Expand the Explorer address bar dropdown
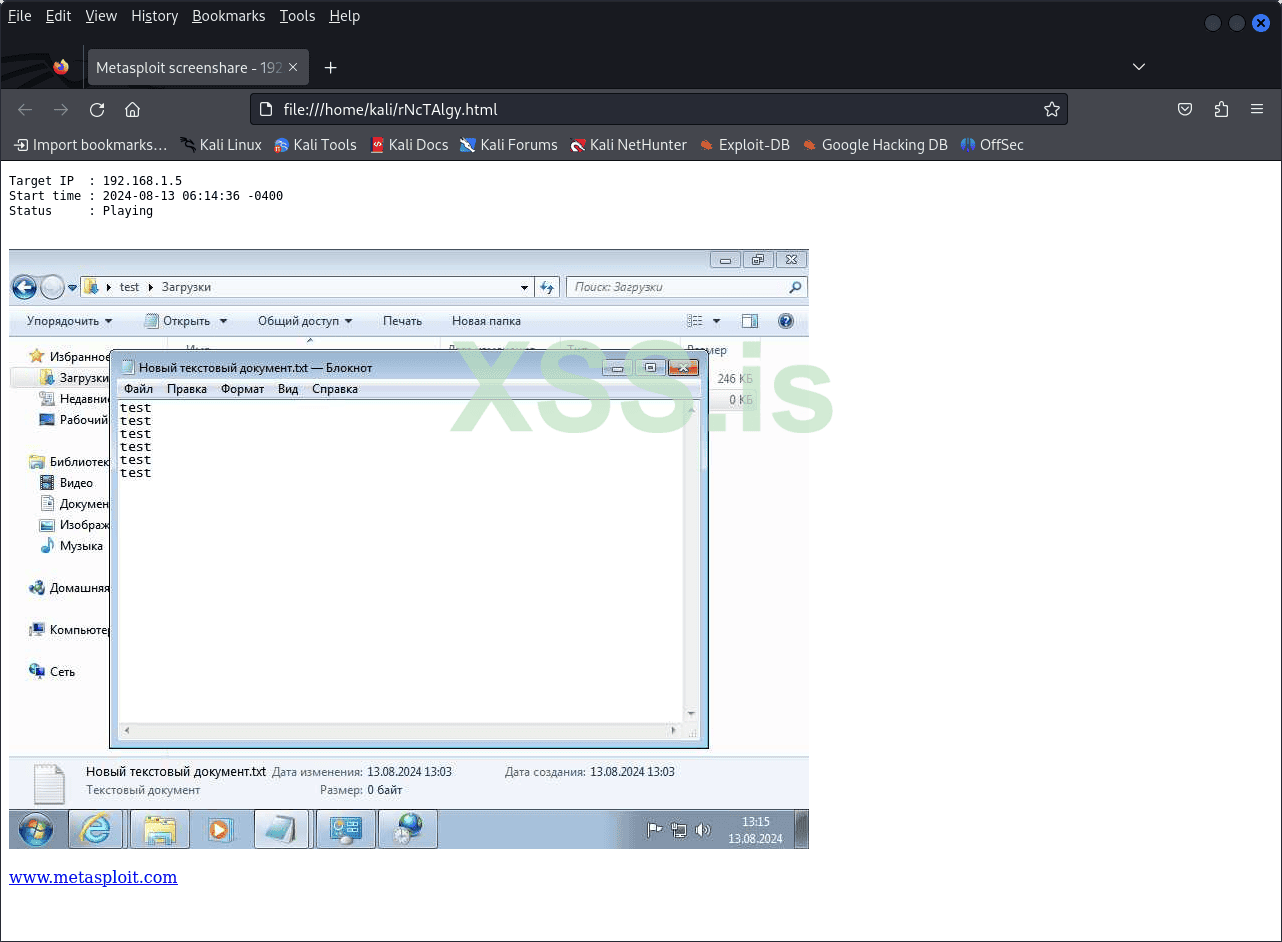 [525, 287]
